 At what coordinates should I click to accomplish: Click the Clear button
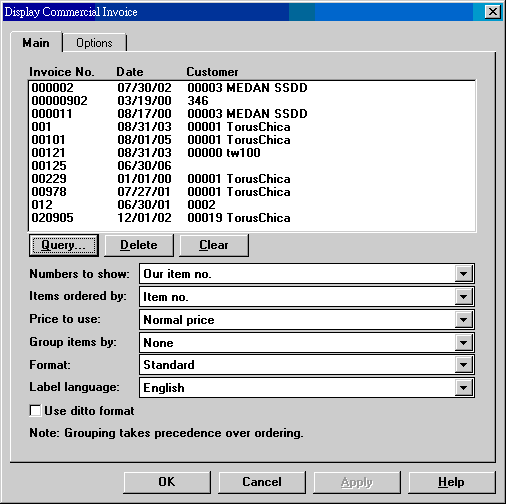coord(214,245)
